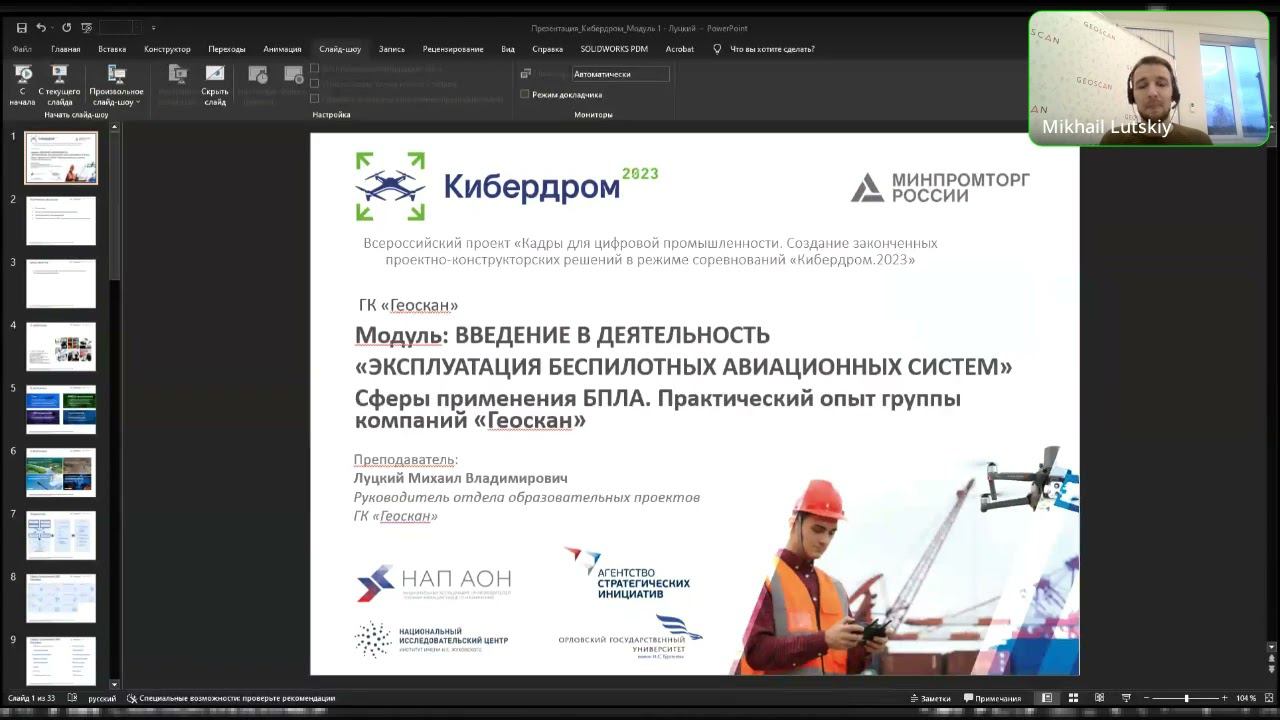Viewport: 1280px width, 720px height.
Task: Select slide 5 thumbnail
Action: click(61, 409)
